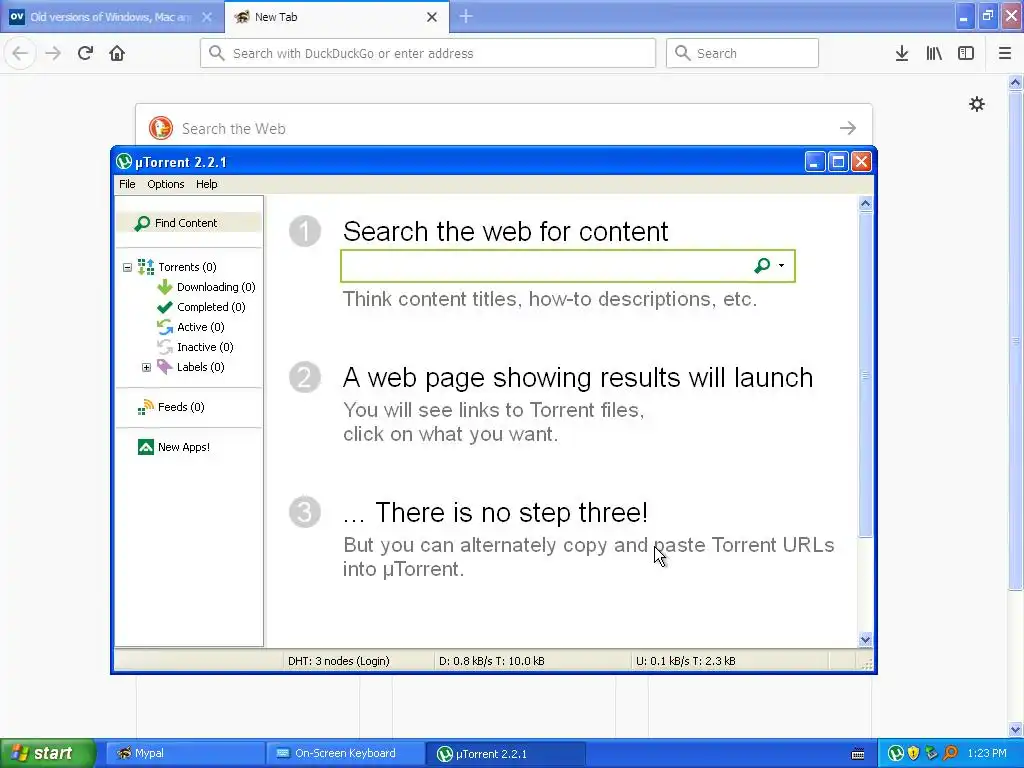
Task: Switch to Mypal in the taskbar
Action: [184, 753]
